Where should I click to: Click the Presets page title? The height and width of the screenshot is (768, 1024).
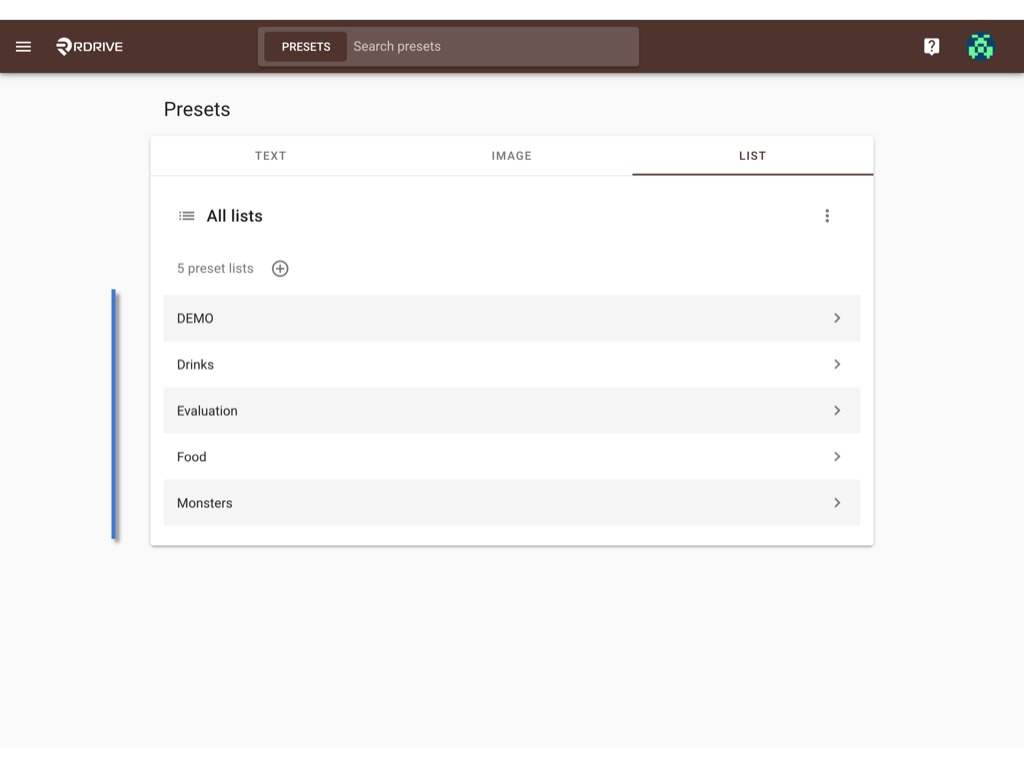point(197,109)
